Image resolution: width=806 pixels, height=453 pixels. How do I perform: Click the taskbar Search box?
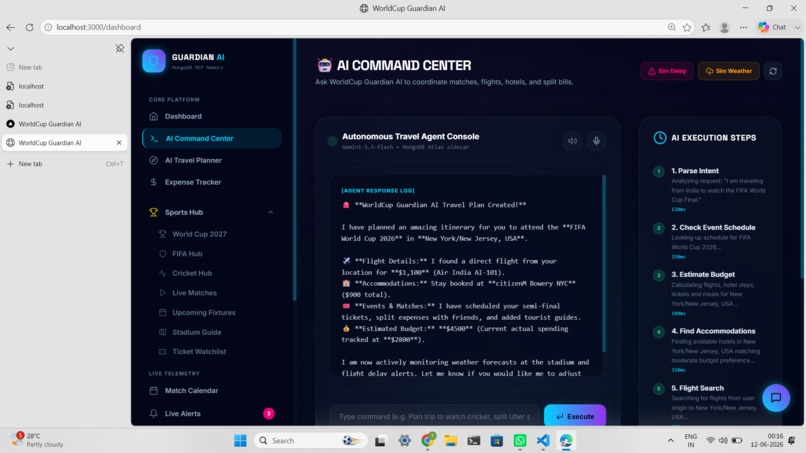(312, 441)
